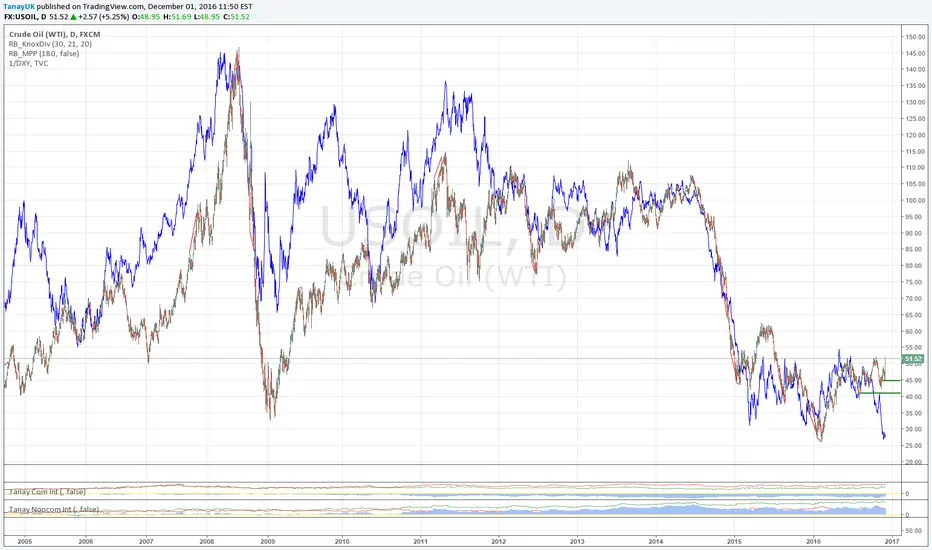Select the Crude Oil (WTI), D, FXCM legend

coord(55,34)
